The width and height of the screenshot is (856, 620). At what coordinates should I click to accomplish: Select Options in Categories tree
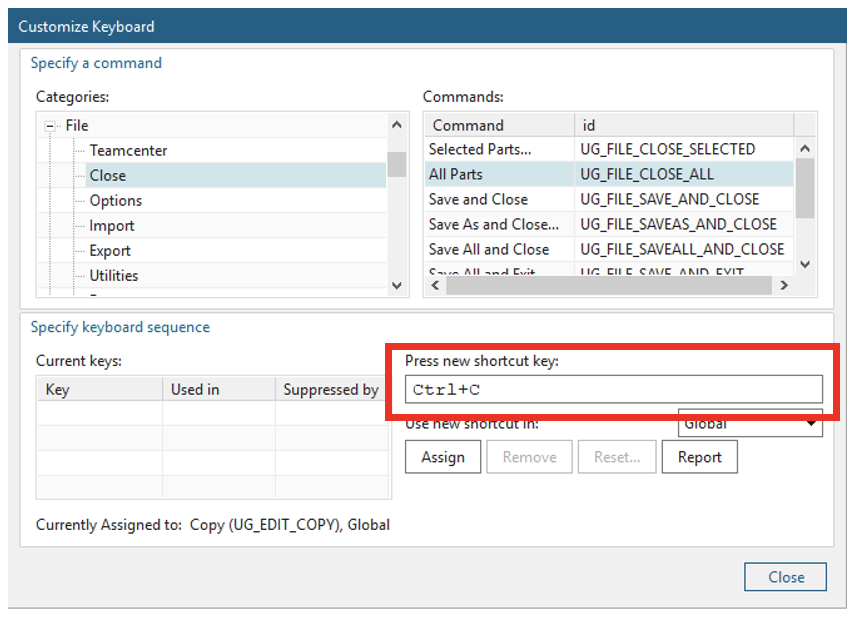(116, 200)
